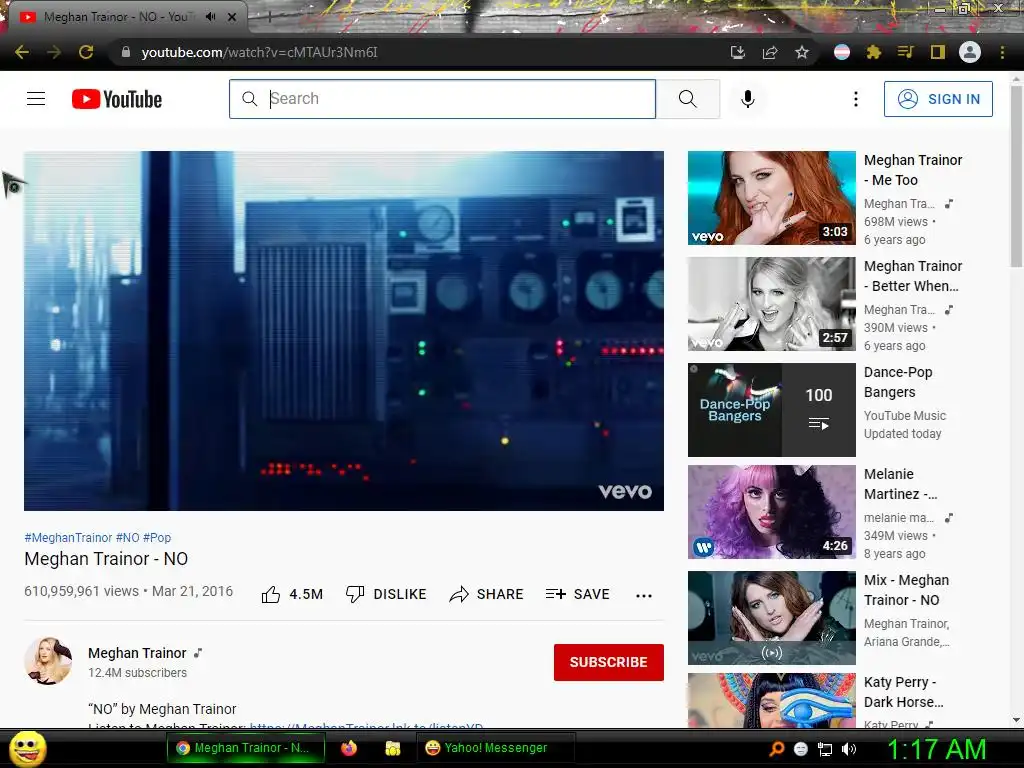Screen dimensions: 1024x768
Task: Open more actions ellipsis under video
Action: point(644,595)
